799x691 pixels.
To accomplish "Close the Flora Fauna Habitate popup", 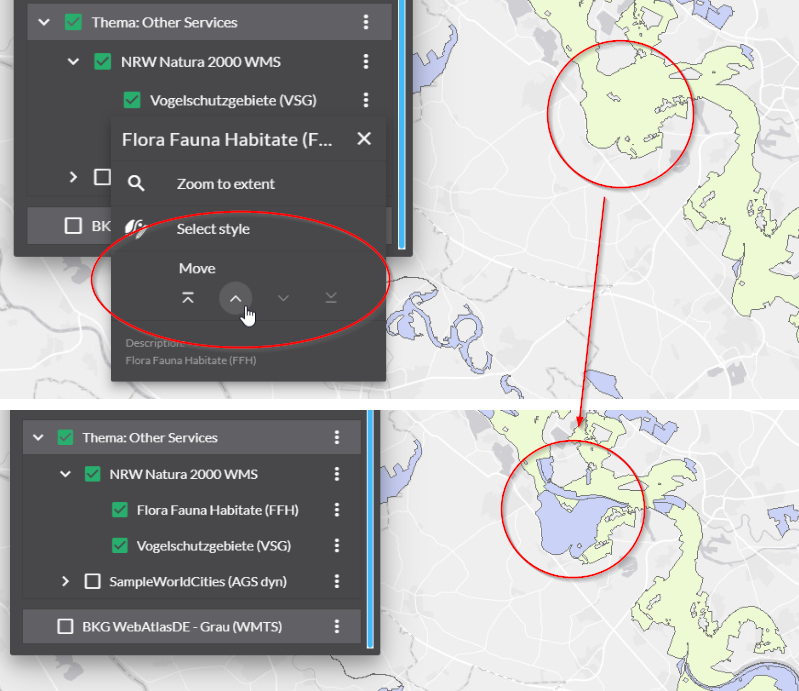I will (x=364, y=139).
